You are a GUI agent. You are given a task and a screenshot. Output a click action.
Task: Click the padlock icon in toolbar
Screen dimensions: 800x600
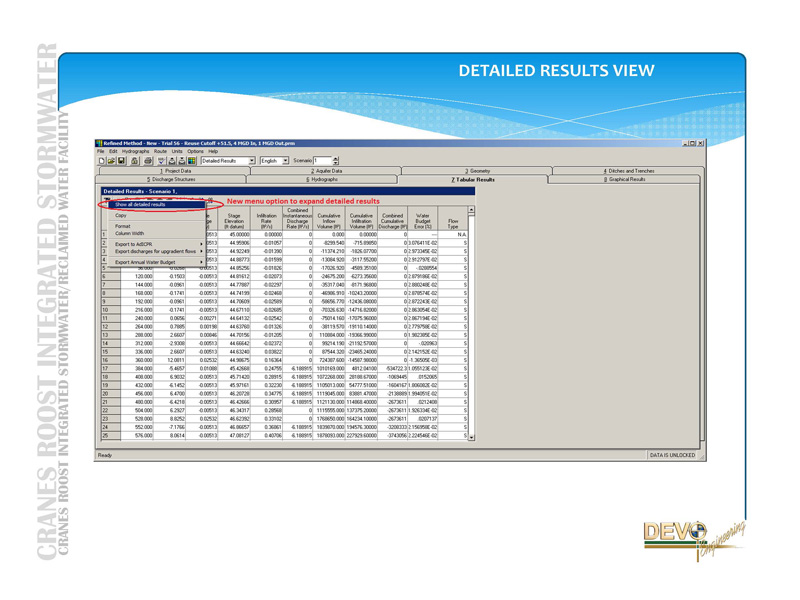(135, 161)
